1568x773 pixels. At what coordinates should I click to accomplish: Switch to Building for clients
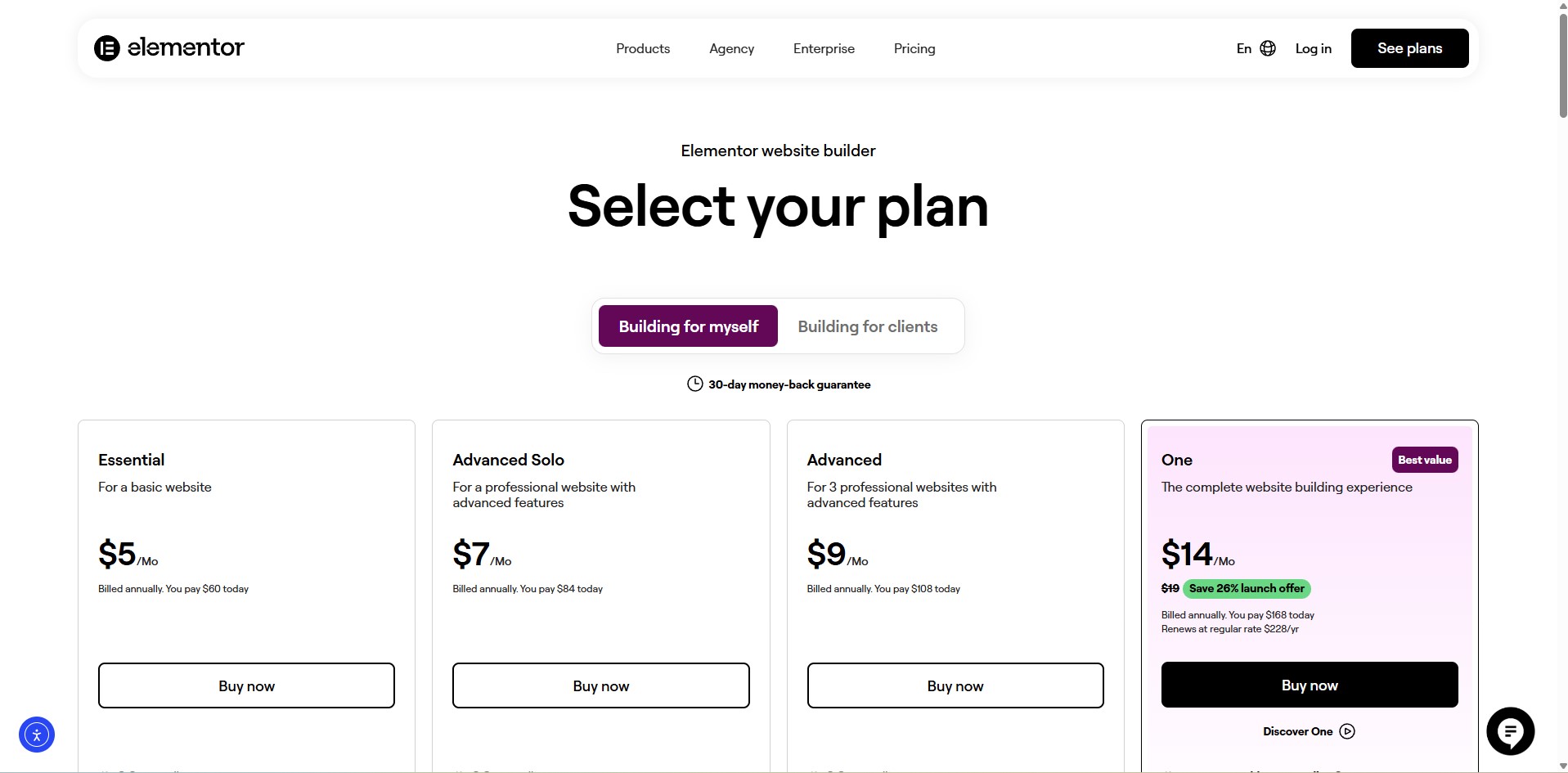click(x=867, y=326)
